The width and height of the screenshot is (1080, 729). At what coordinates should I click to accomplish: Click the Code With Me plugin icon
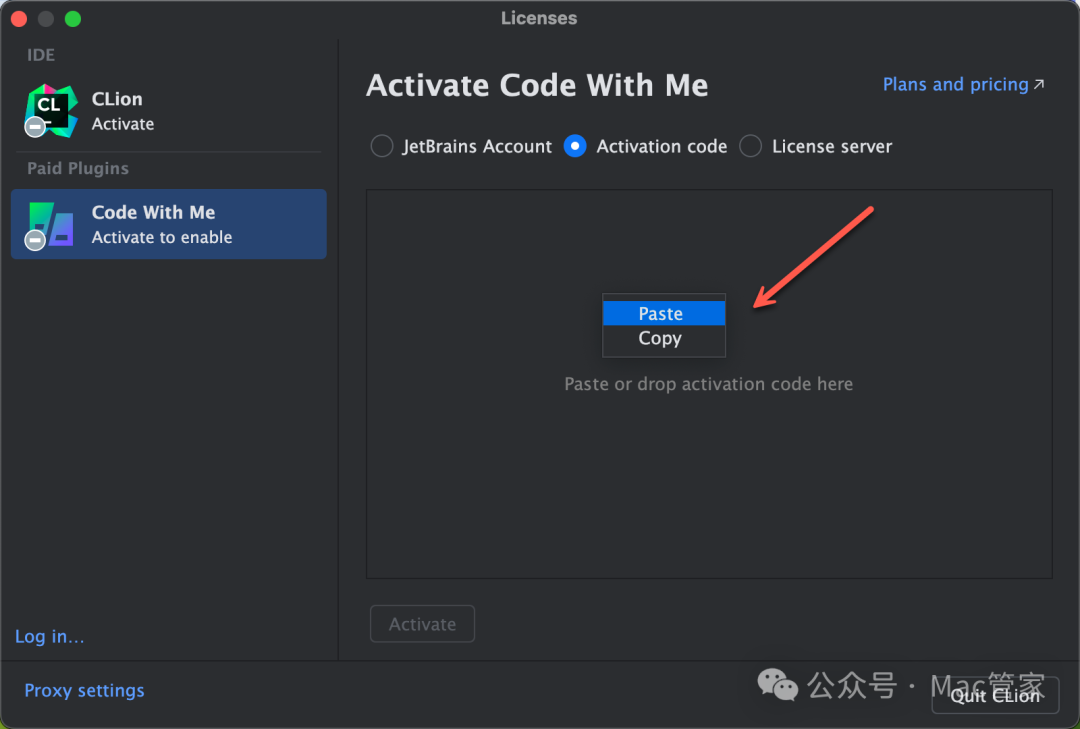pos(51,224)
